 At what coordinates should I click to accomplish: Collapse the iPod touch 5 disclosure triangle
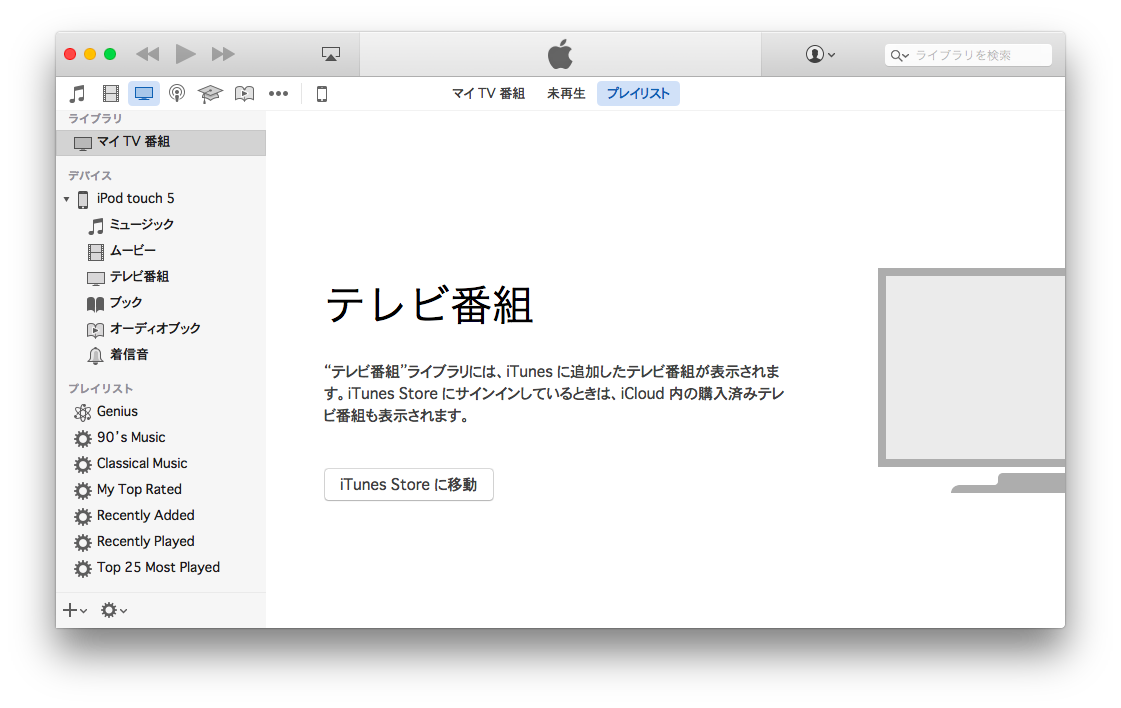(66, 199)
